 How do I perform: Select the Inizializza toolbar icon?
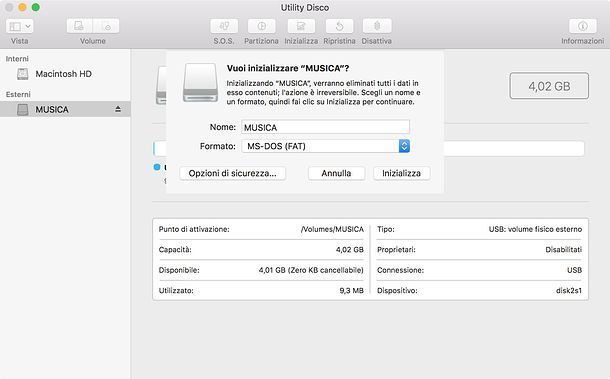(301, 26)
